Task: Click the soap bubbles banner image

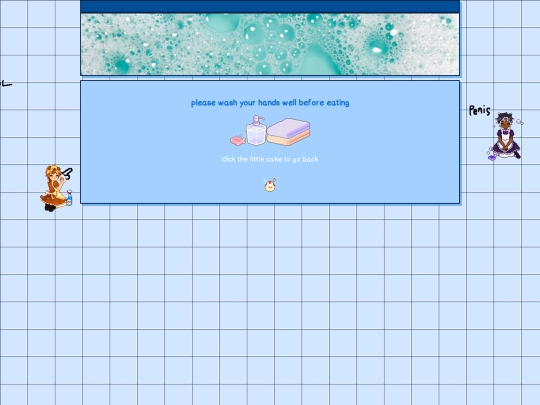Action: (270, 44)
